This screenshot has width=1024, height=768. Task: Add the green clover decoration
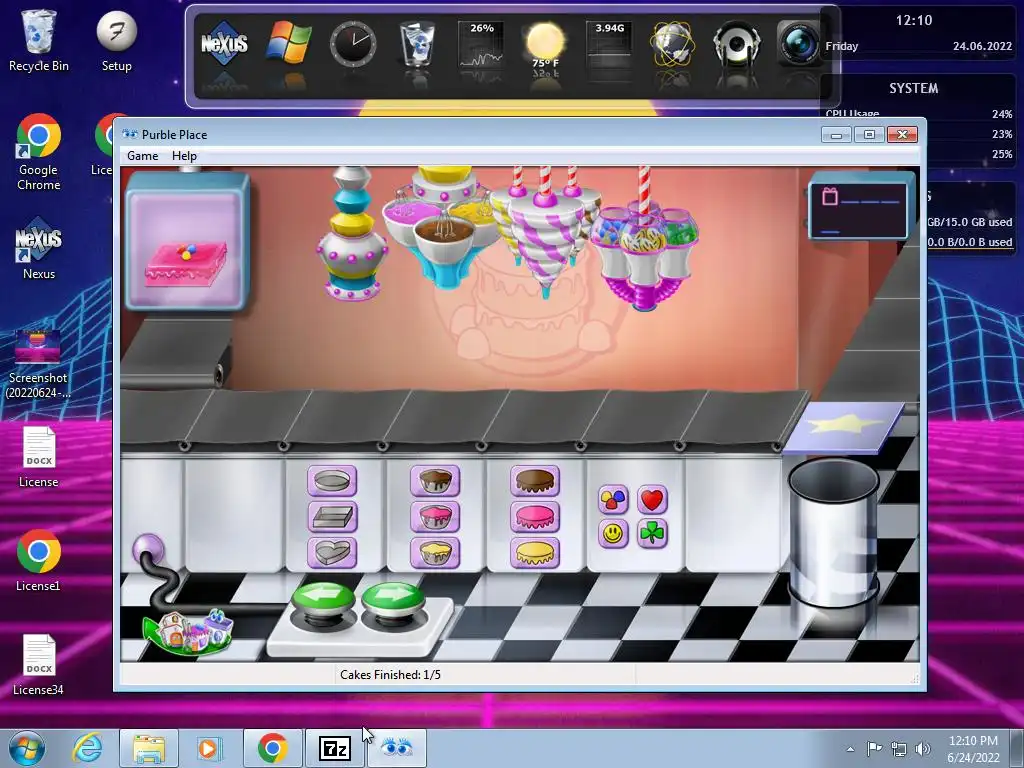pyautogui.click(x=652, y=534)
